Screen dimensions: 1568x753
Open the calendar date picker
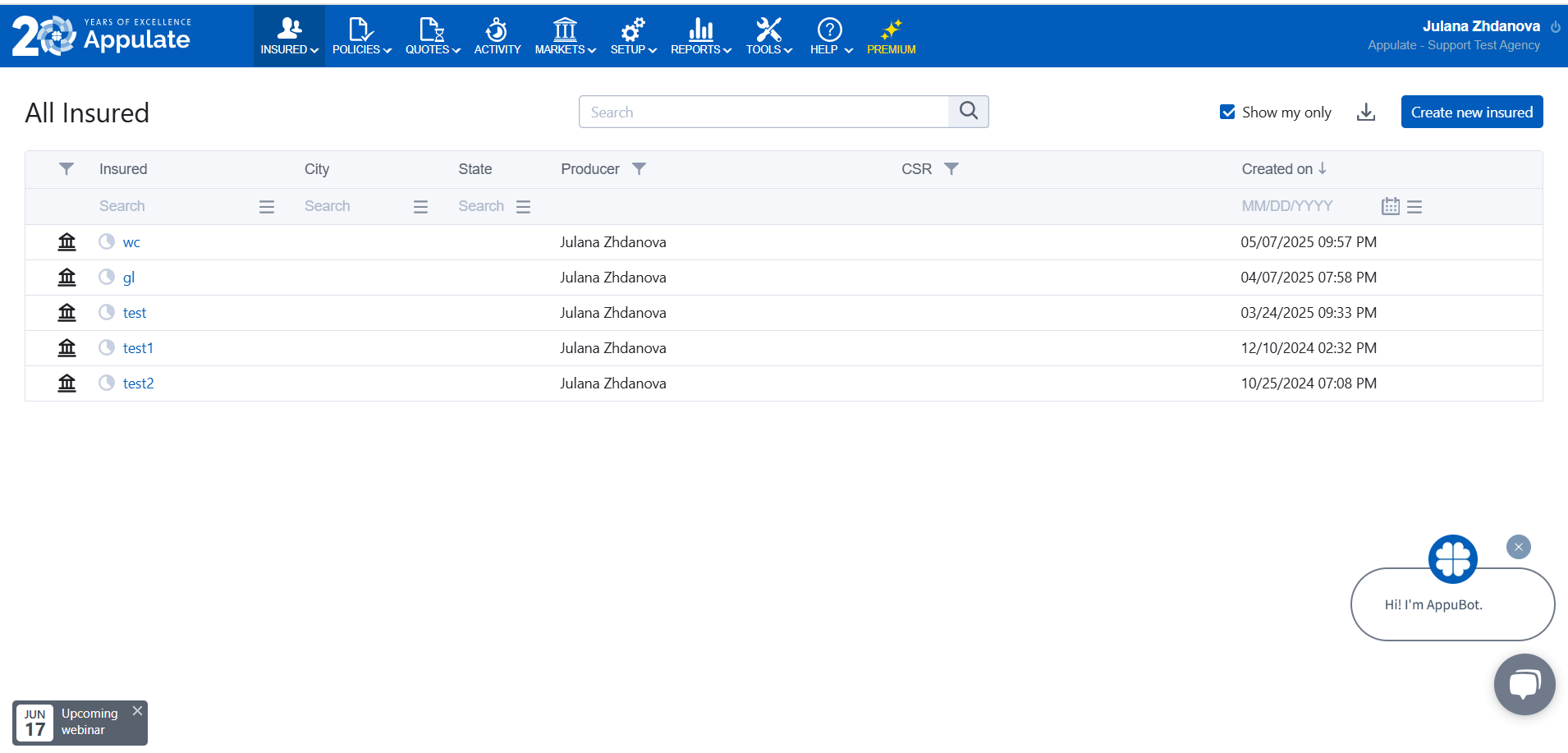click(1391, 206)
